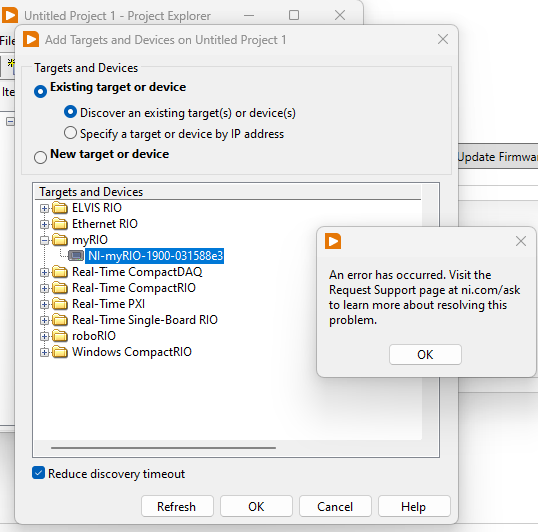The height and width of the screenshot is (532, 538).
Task: Expand the Real-Time CompactDAQ folder
Action: [44, 272]
